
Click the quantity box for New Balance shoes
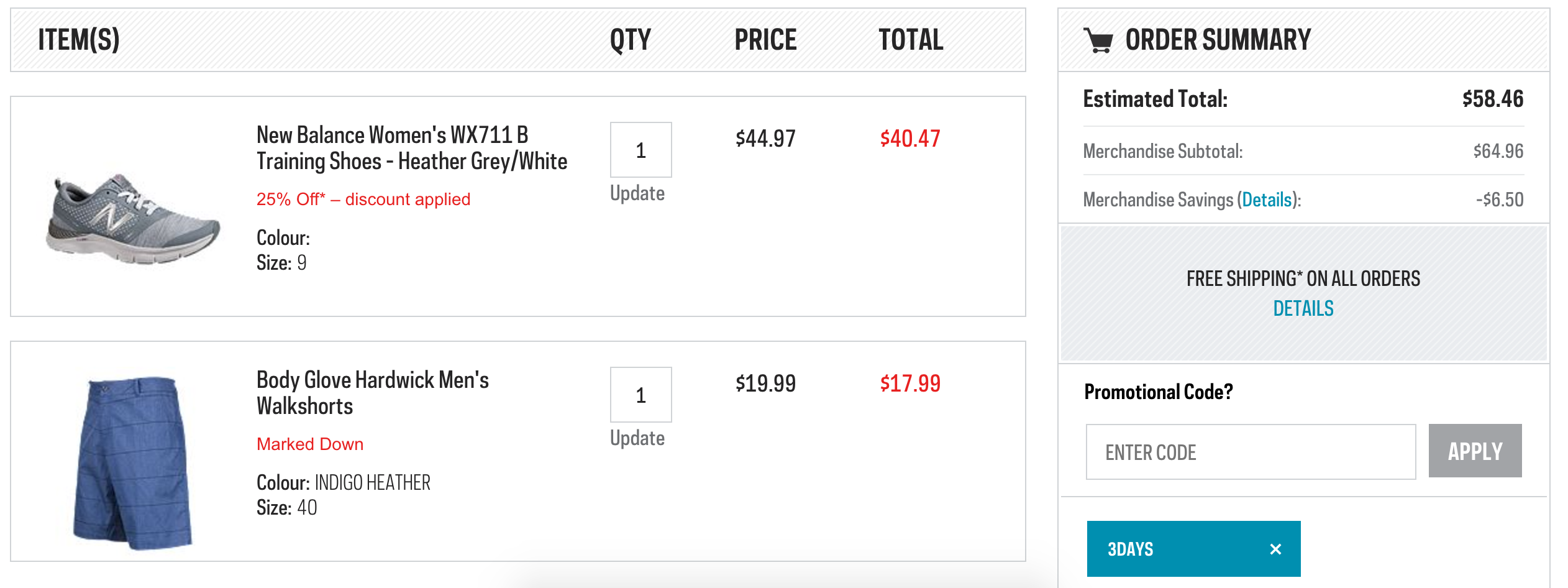tap(640, 150)
